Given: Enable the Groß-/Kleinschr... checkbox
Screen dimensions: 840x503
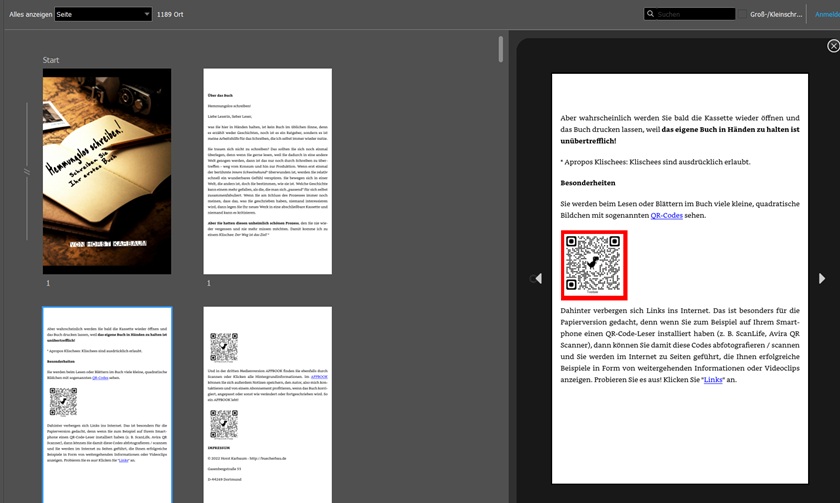Looking at the screenshot, I should tap(742, 14).
